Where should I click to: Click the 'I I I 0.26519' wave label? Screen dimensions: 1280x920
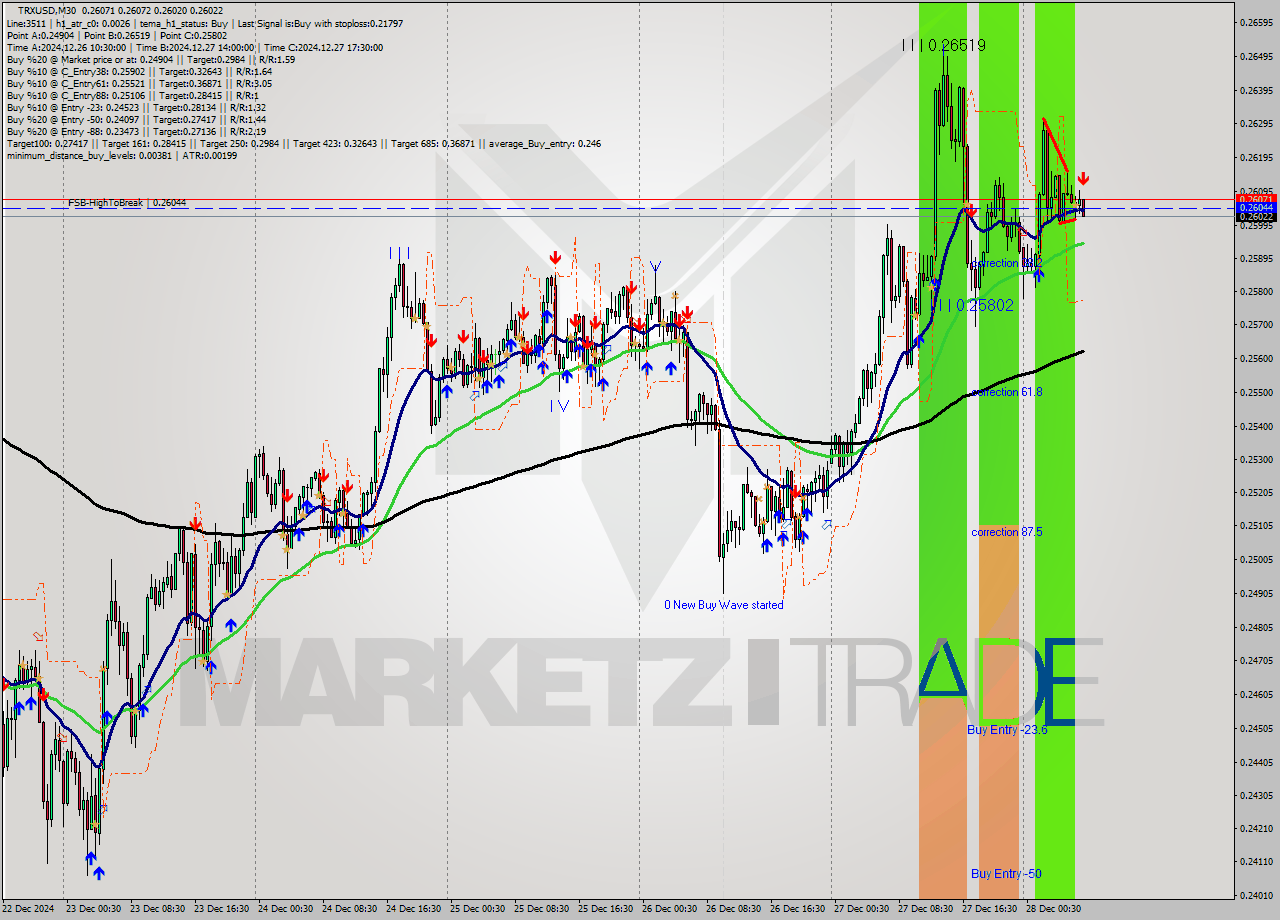(943, 45)
